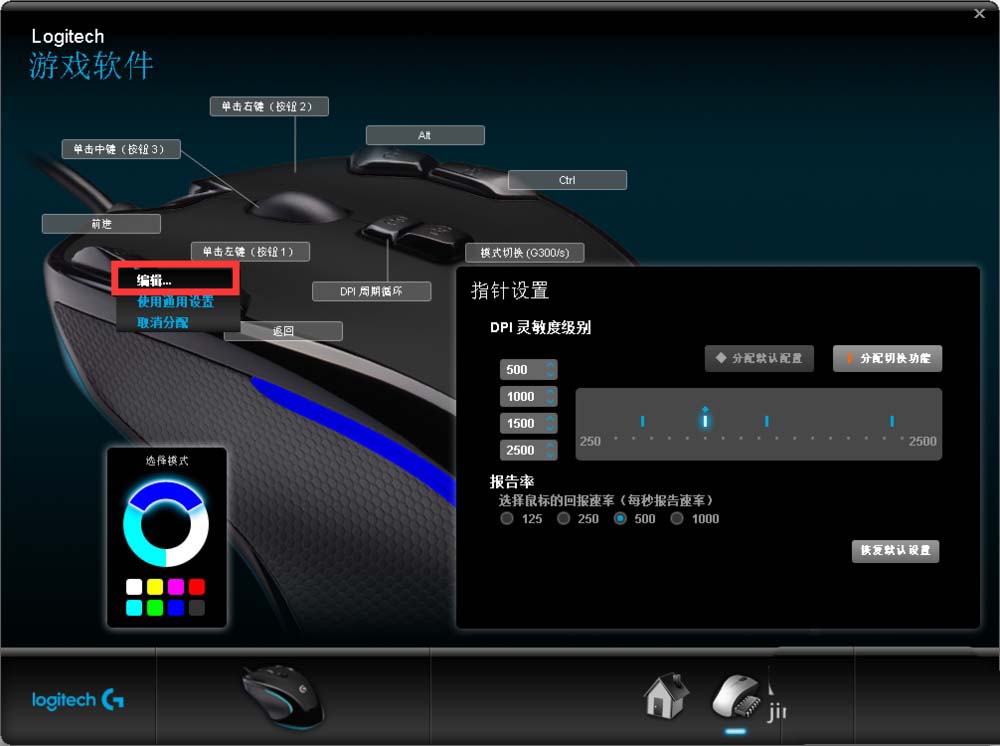Click the spinner arrows of the 1500 DPI field

550,423
